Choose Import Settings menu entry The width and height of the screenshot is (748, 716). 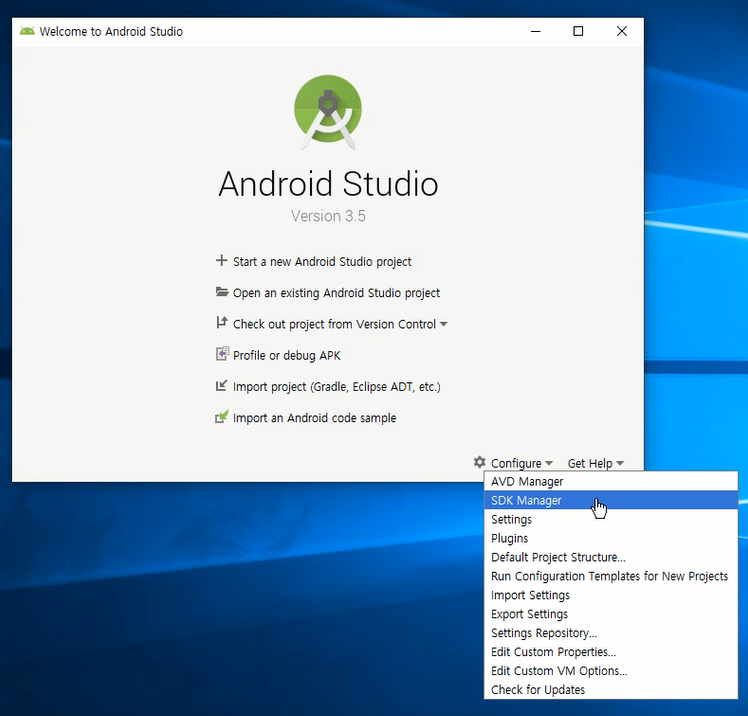tap(611, 595)
